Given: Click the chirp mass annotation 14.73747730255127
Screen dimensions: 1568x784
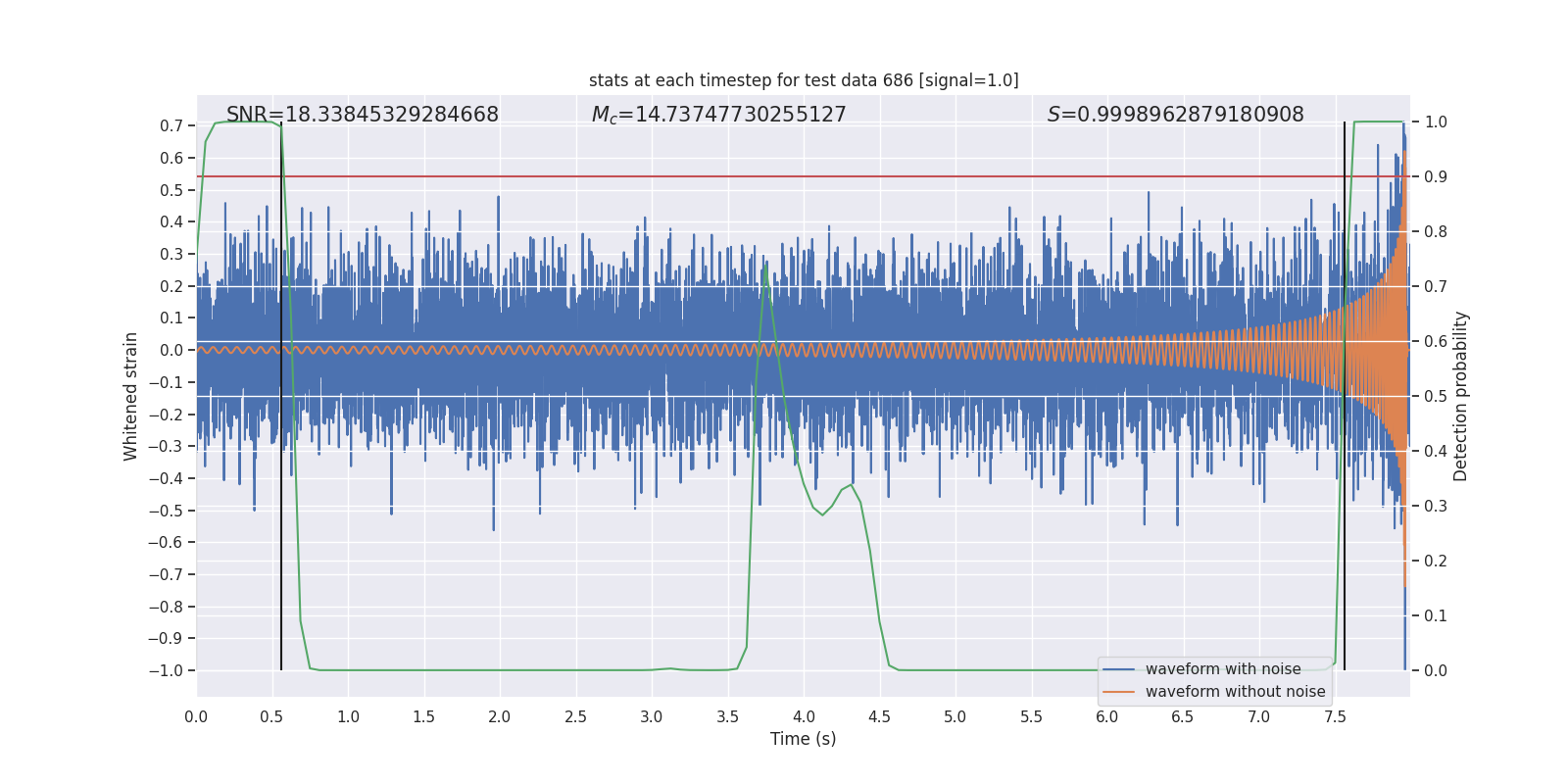Looking at the screenshot, I should (719, 115).
